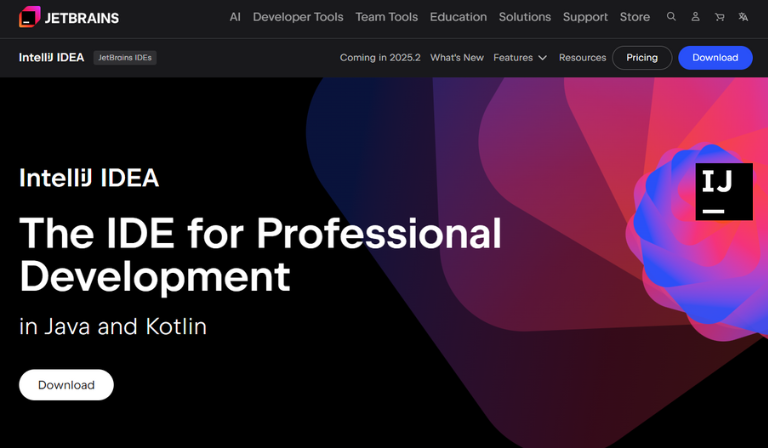Click the 'in Java and Kotlin' text
The height and width of the screenshot is (448, 768).
(113, 327)
